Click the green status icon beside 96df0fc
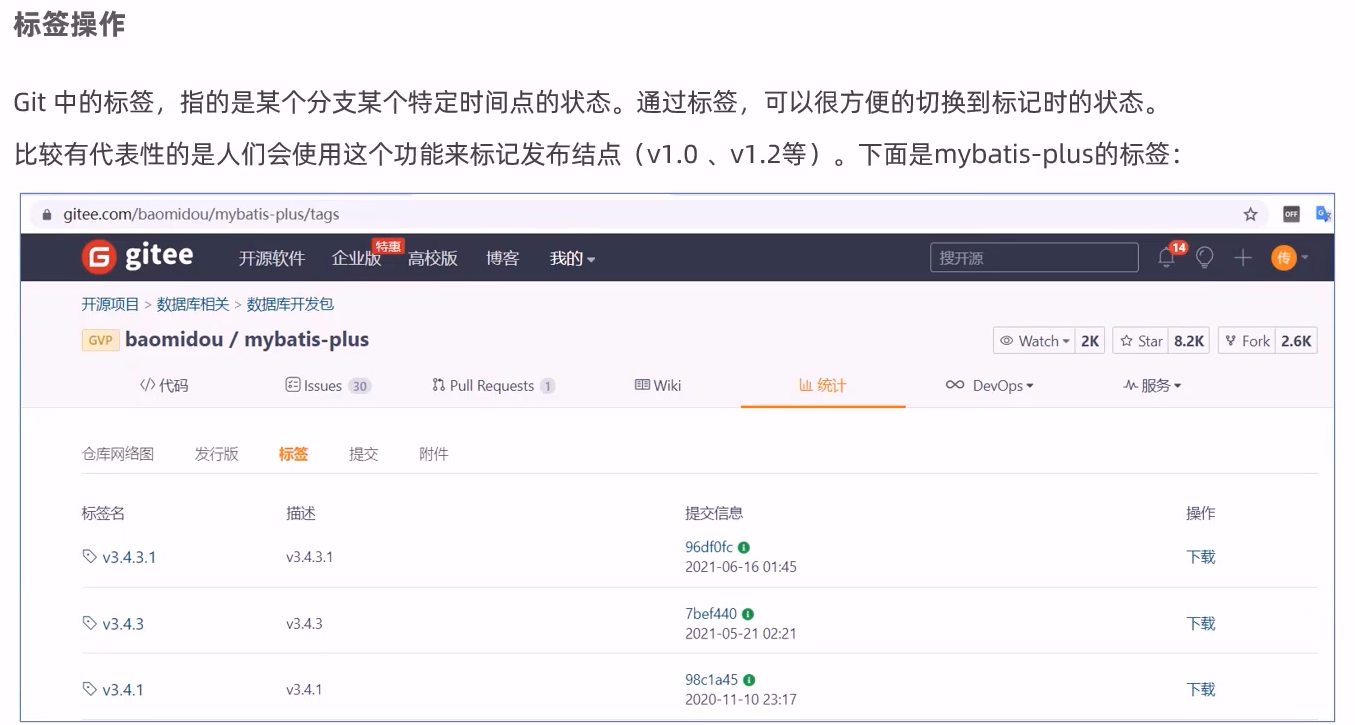 (x=744, y=547)
